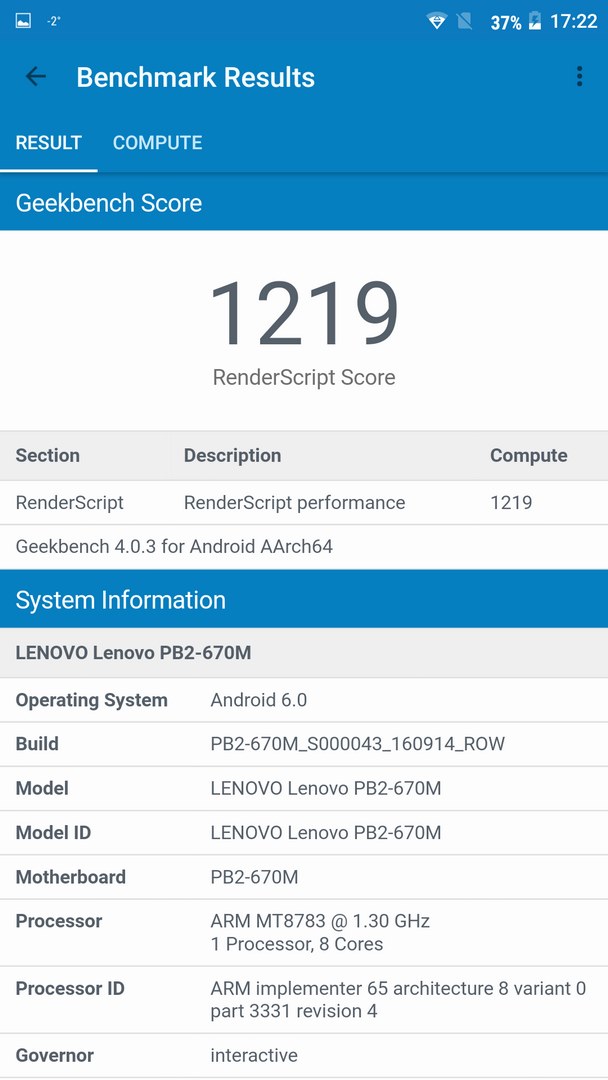The image size is (608, 1080).
Task: Tap the Description column header
Action: (232, 455)
